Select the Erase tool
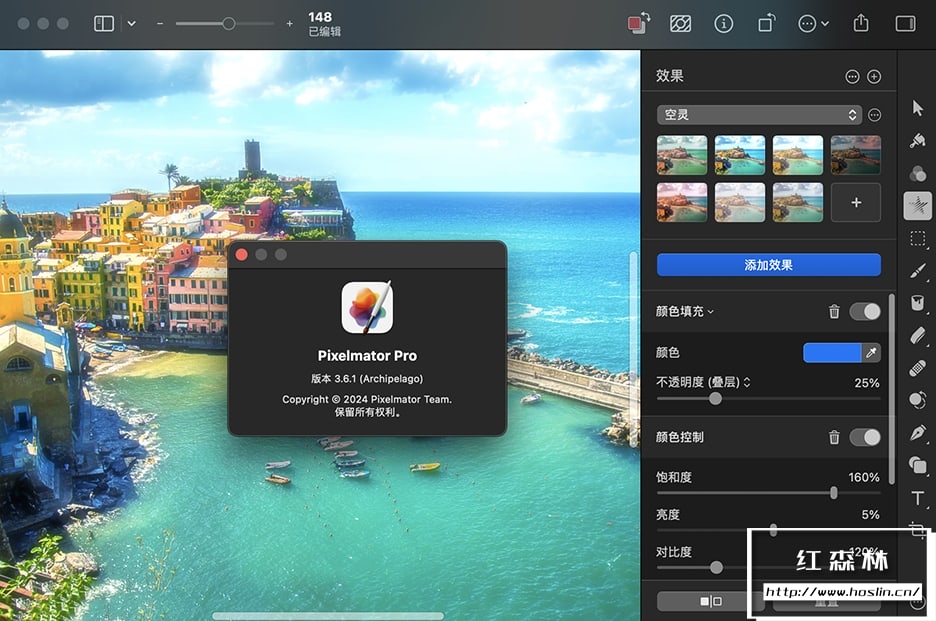Screen dimensions: 936x621 pos(917,335)
